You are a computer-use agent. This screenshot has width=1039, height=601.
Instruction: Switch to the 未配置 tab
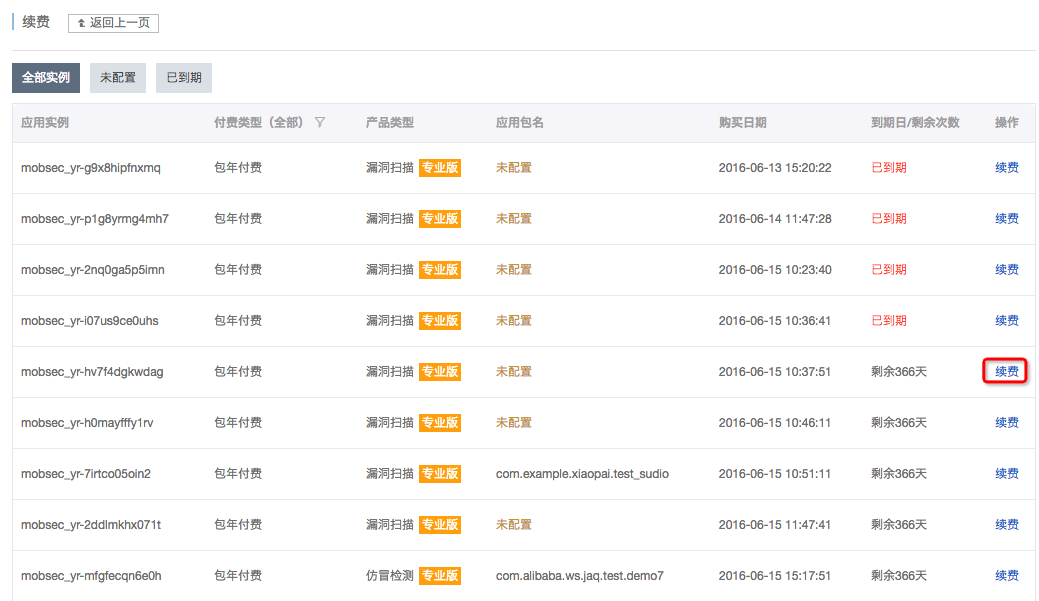(x=118, y=78)
